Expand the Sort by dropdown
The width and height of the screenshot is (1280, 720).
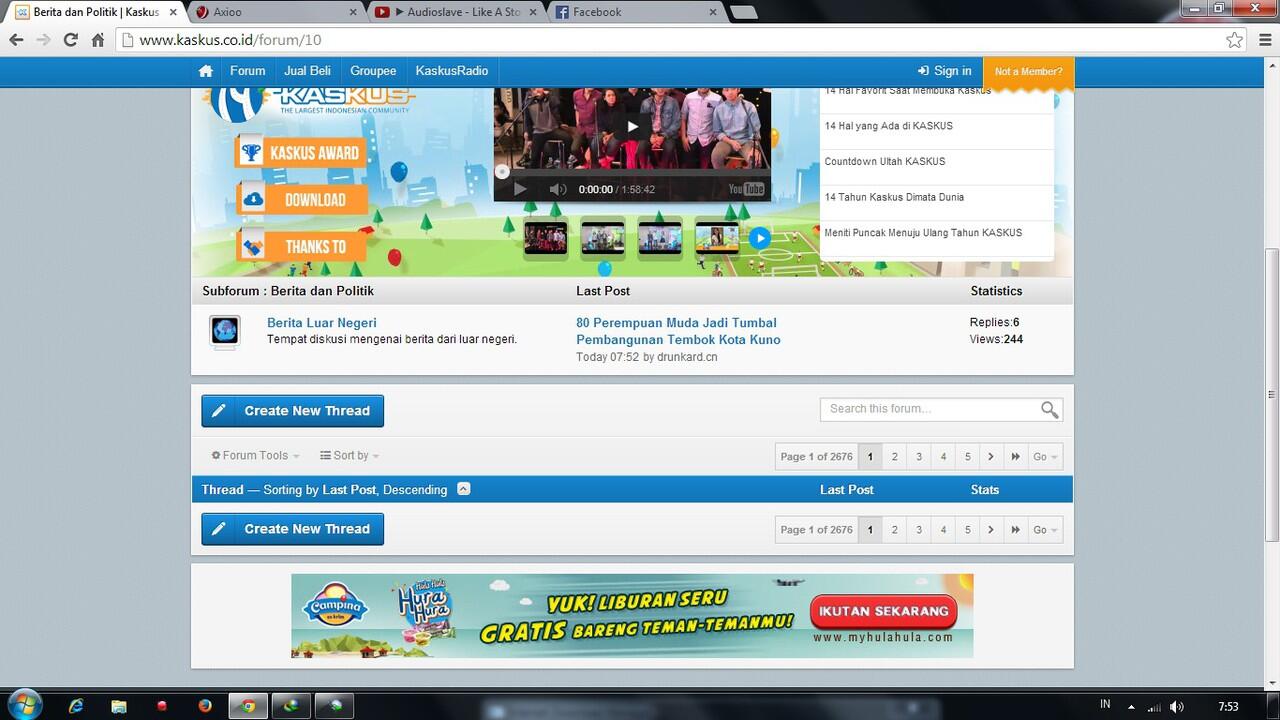tap(349, 456)
